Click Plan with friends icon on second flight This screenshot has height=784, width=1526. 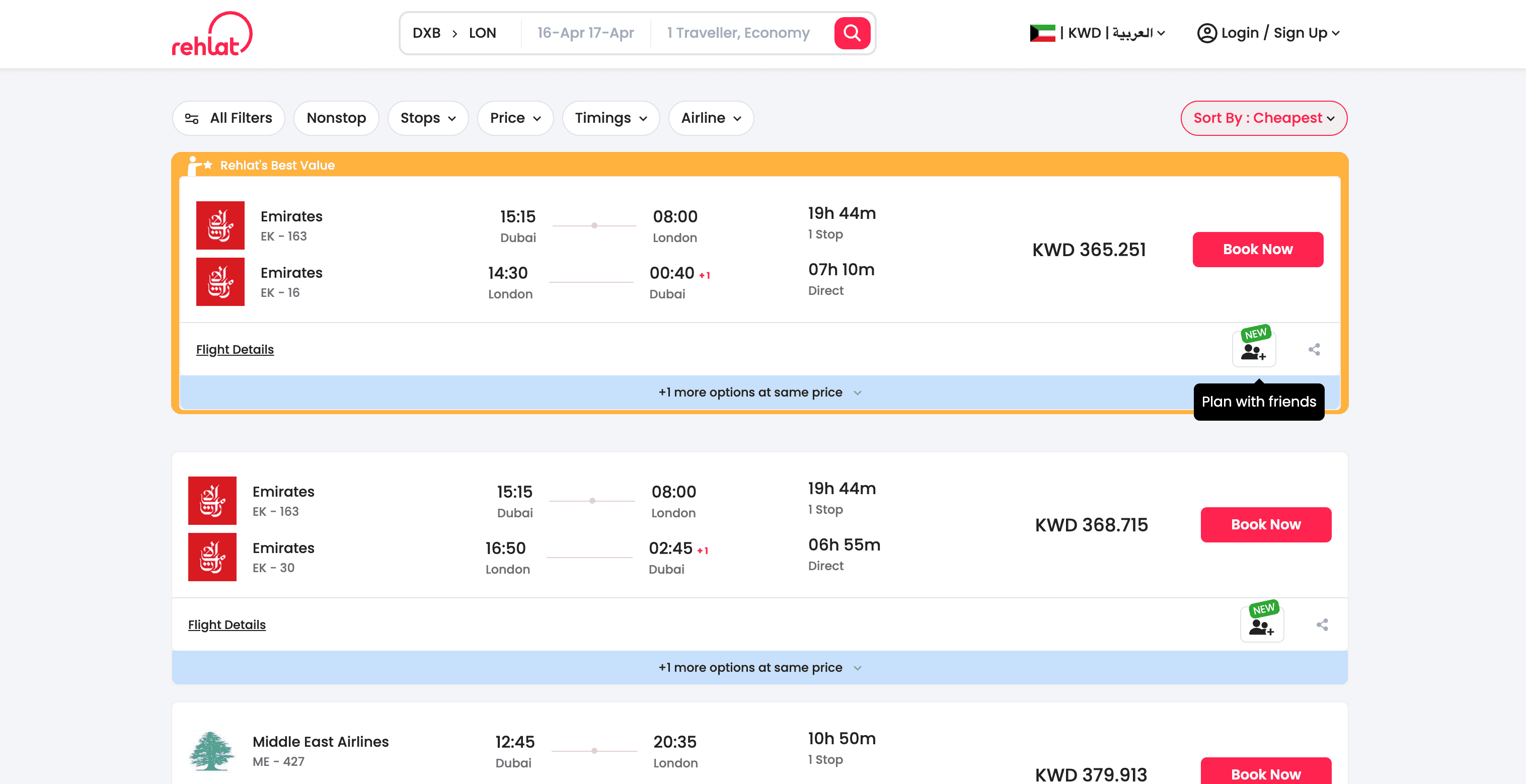tap(1261, 626)
